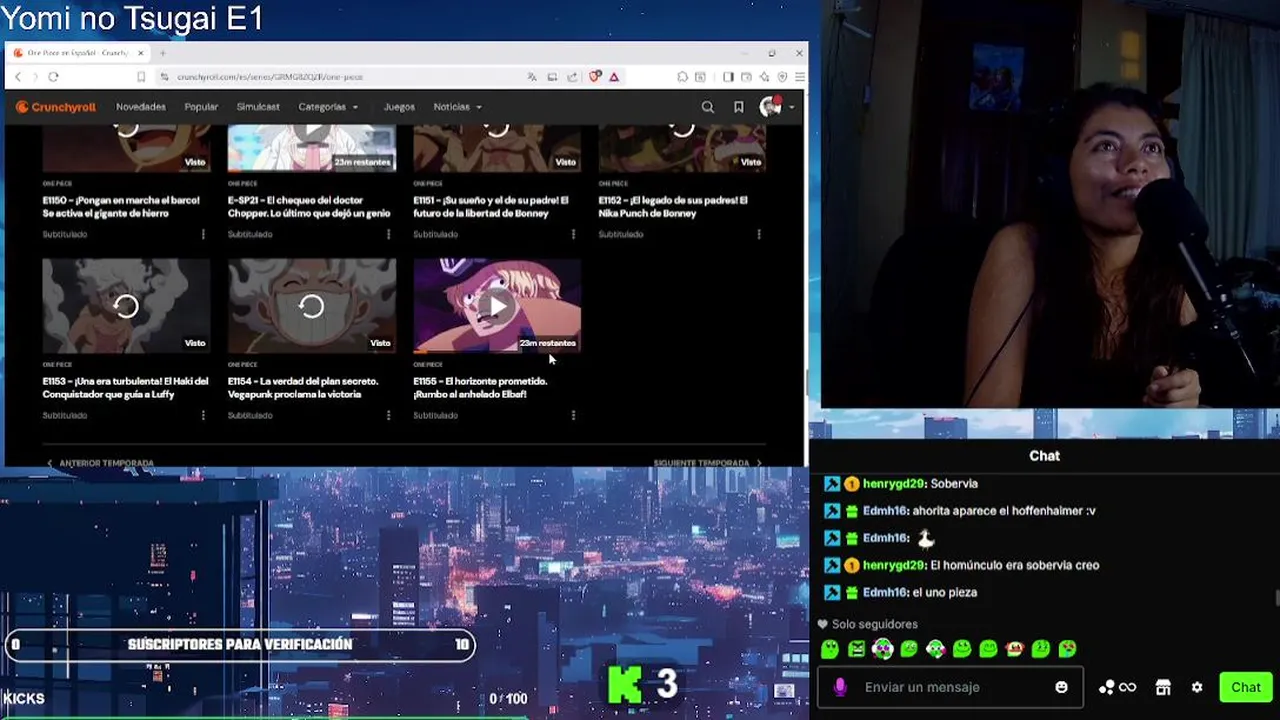Toggle the browser sidebar panel

pyautogui.click(x=728, y=77)
